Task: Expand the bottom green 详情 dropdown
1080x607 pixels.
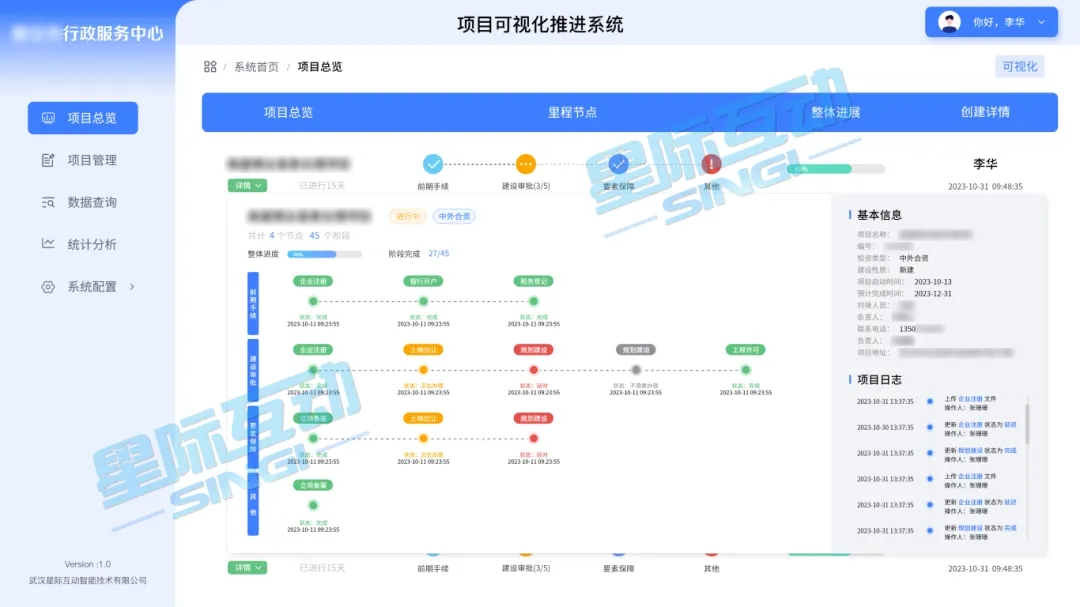Action: 247,568
